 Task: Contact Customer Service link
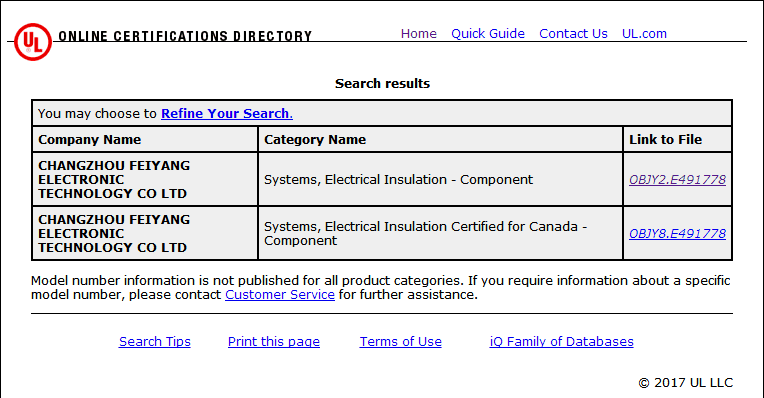pyautogui.click(x=280, y=295)
